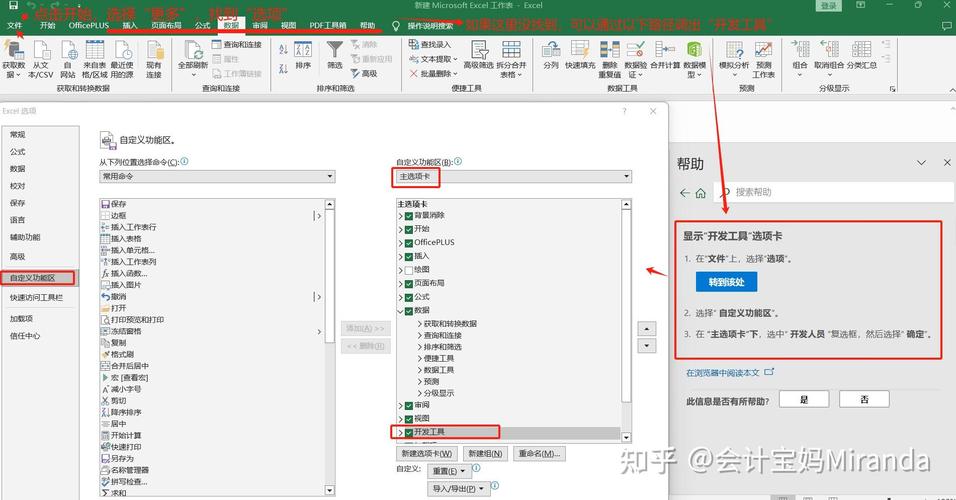Expand the 帮助 pane options chevron

[x=921, y=163]
